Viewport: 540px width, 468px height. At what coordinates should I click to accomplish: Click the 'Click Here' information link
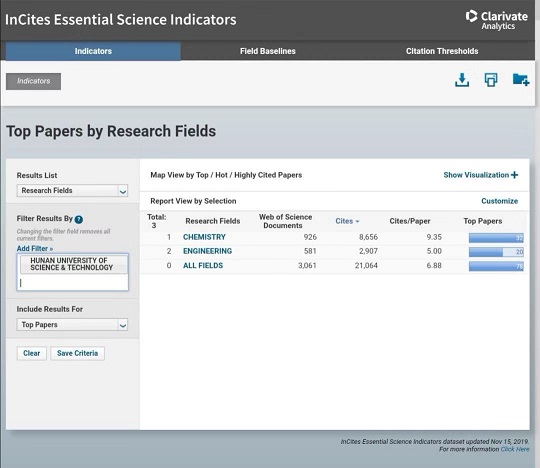515,449
